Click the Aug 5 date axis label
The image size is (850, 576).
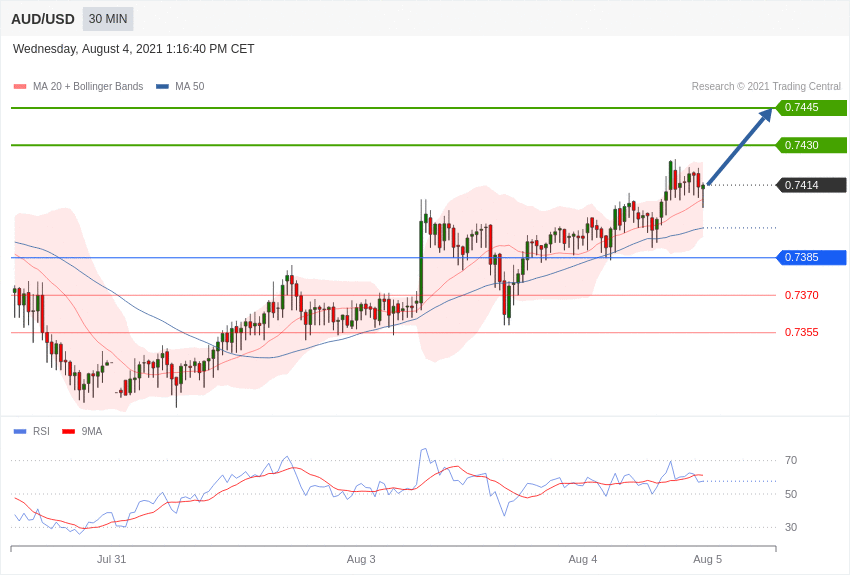707,559
